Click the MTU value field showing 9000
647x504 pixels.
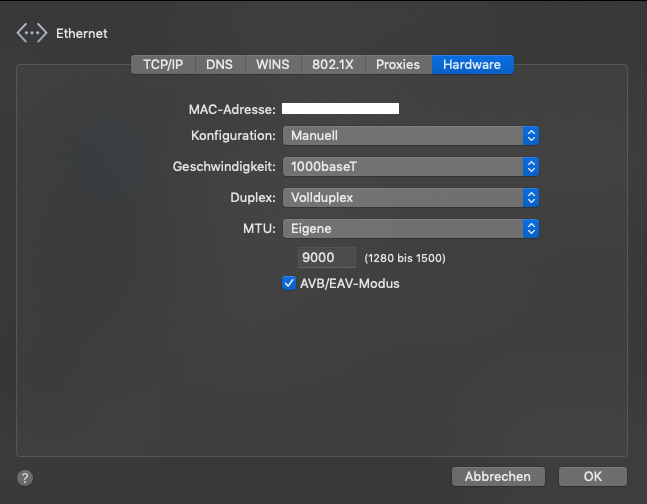(x=326, y=258)
